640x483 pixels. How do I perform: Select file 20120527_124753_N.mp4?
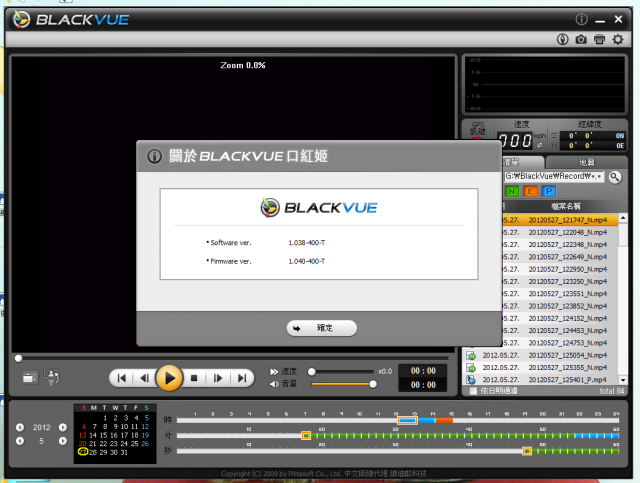coord(560,343)
